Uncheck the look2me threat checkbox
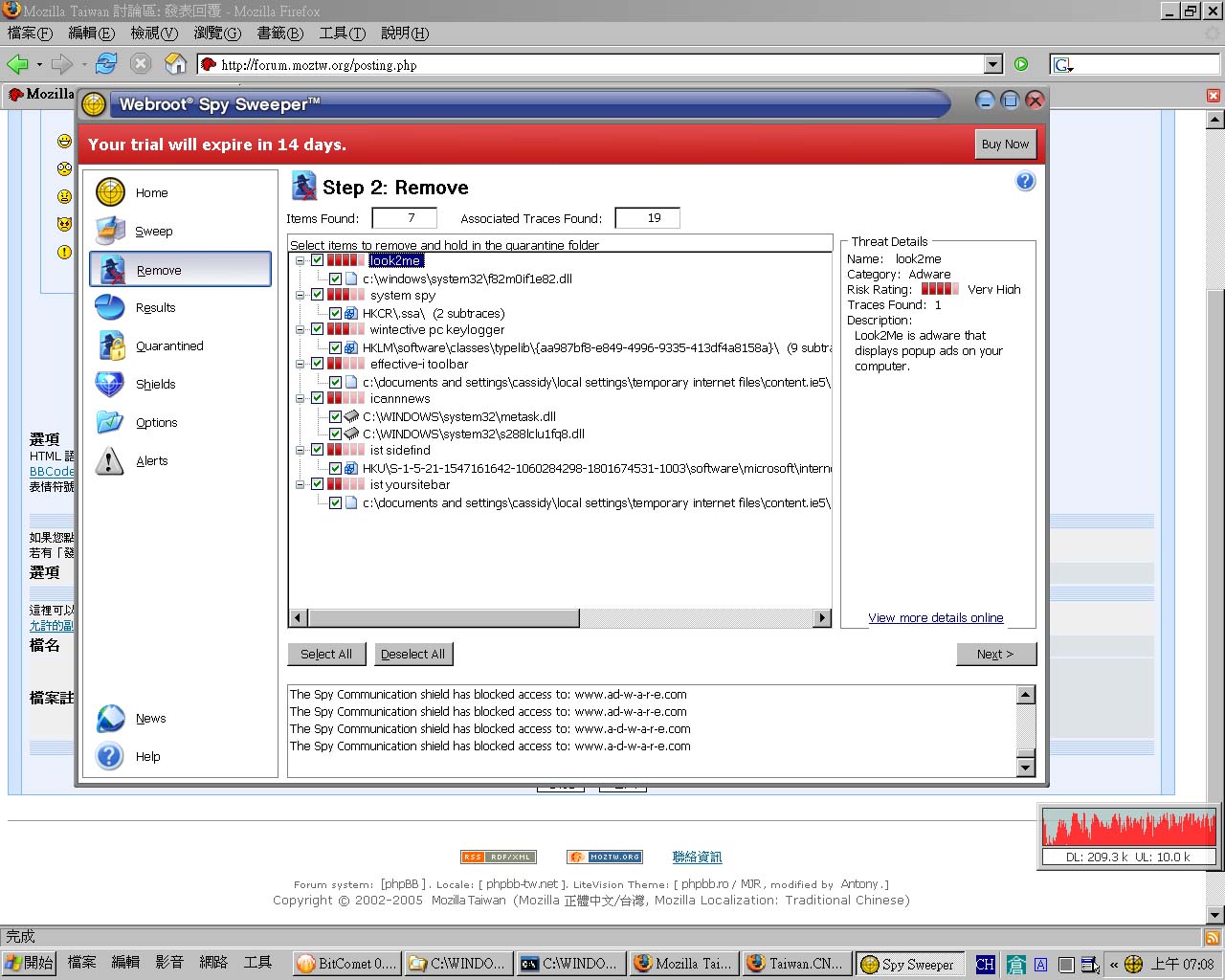The width and height of the screenshot is (1225, 980). coord(317,260)
